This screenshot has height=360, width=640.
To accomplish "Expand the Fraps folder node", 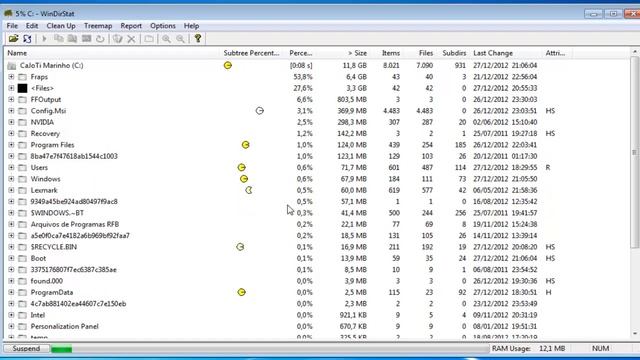I will coord(11,77).
